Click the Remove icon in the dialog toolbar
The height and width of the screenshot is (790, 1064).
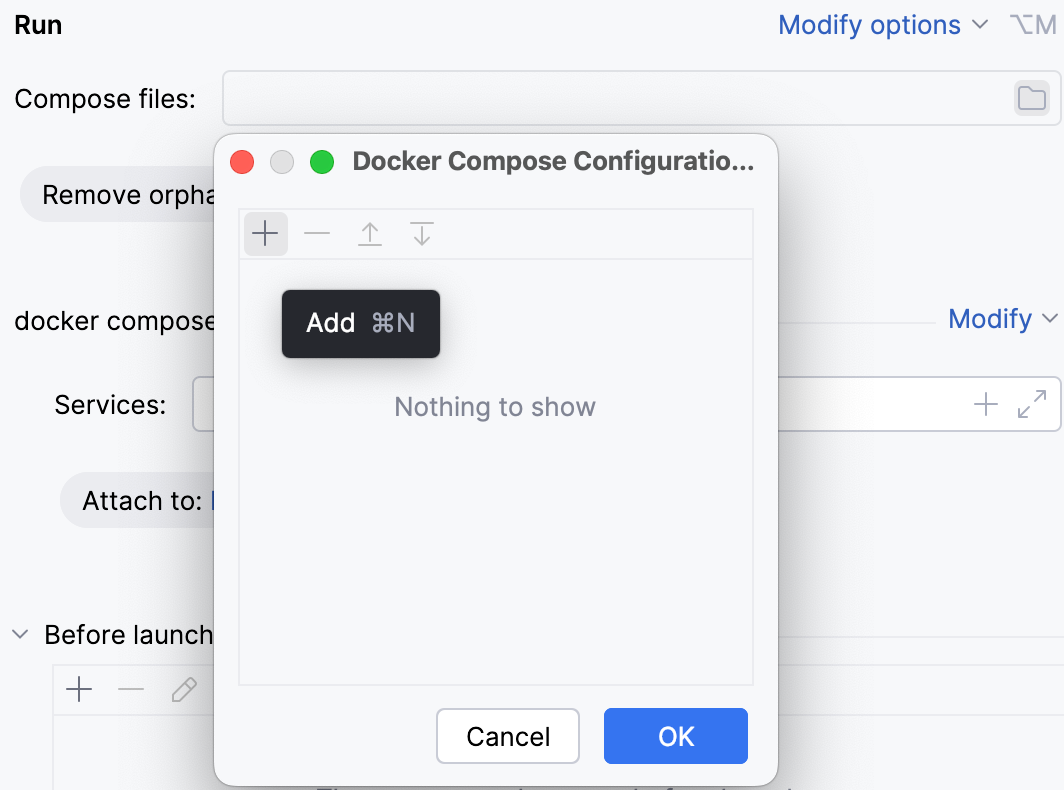(317, 233)
